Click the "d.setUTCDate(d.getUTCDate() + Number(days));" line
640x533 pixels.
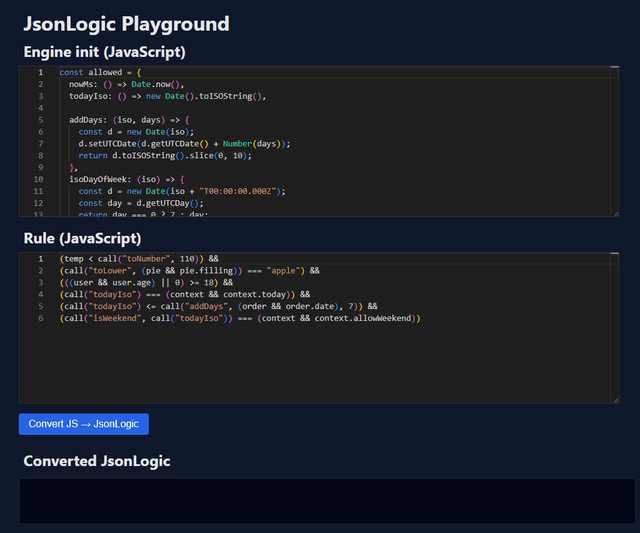(x=184, y=144)
